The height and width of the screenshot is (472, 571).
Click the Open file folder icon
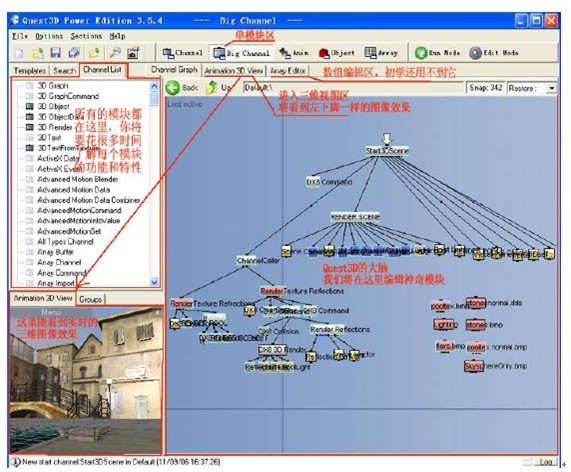click(38, 54)
